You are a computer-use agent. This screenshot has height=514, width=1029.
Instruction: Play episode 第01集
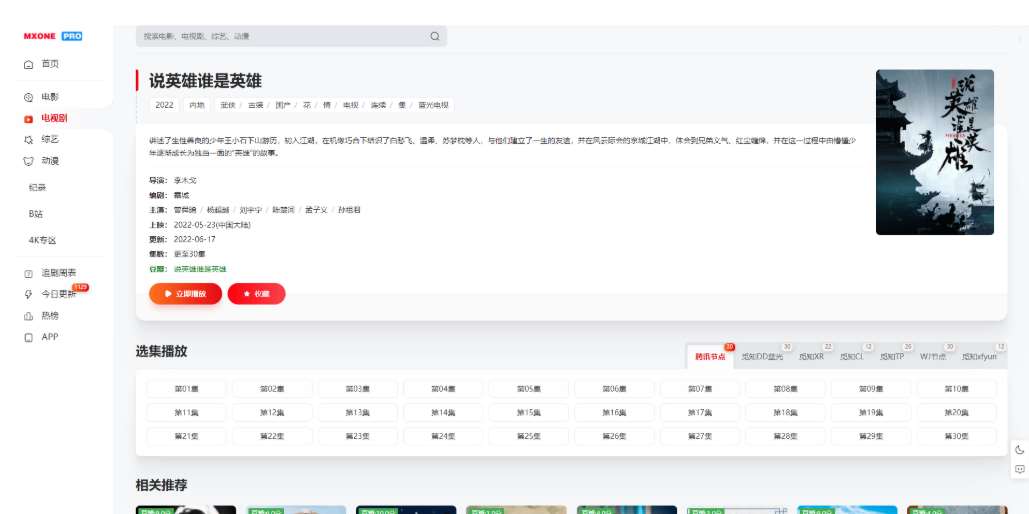pos(186,389)
